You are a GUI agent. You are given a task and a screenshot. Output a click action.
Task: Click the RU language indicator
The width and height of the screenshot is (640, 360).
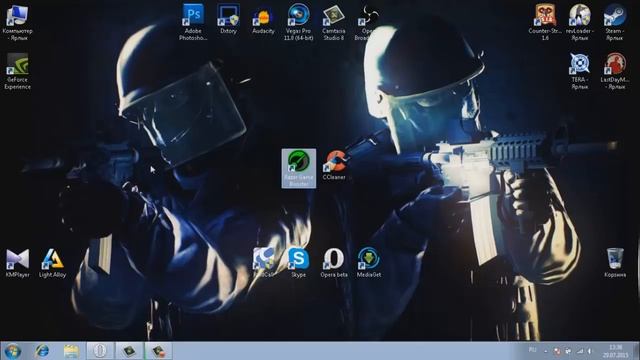click(532, 350)
